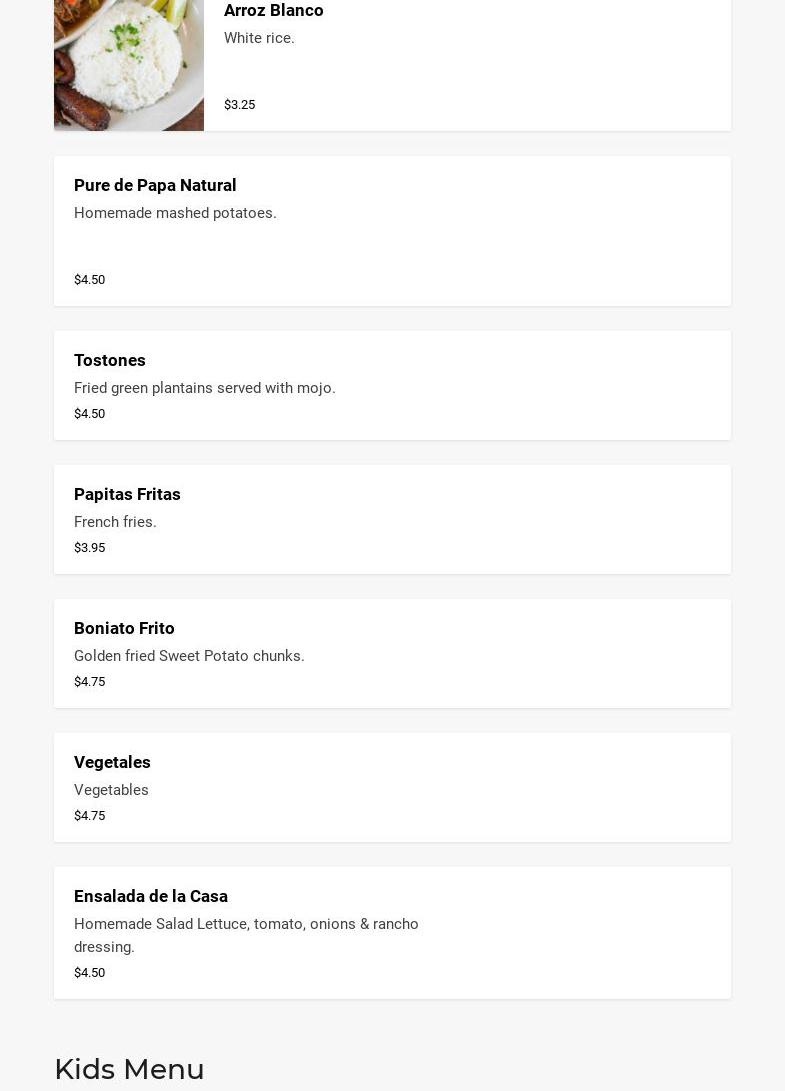This screenshot has height=1091, width=785.
Task: Select the Ensalada de la Casa title
Action: pyautogui.click(x=151, y=896)
